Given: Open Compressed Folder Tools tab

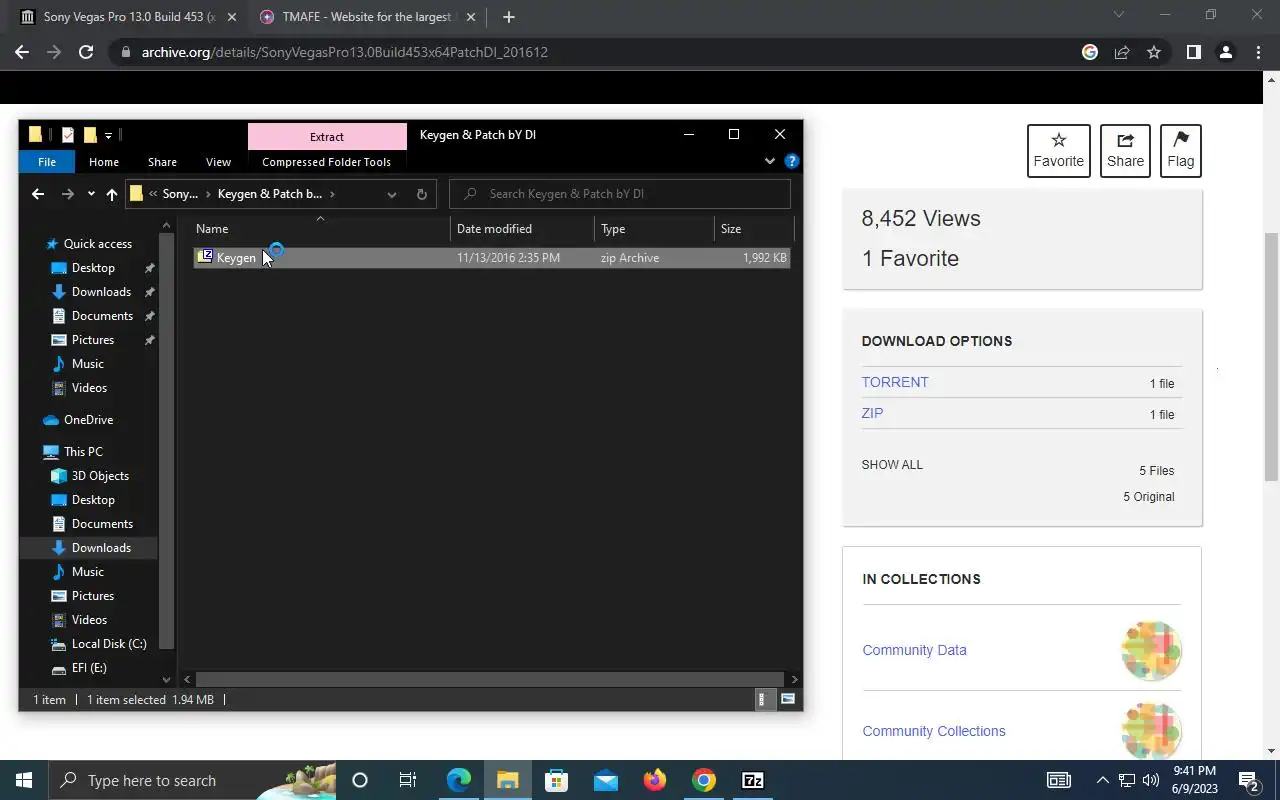Looking at the screenshot, I should click(x=326, y=162).
